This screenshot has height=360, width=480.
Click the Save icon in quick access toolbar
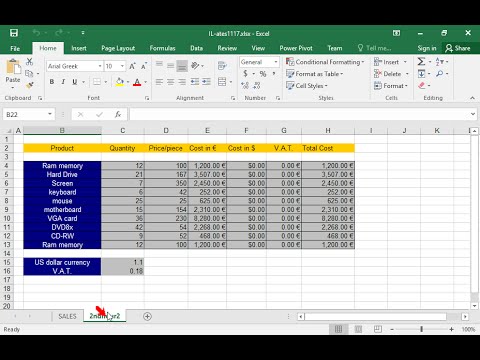[14, 33]
